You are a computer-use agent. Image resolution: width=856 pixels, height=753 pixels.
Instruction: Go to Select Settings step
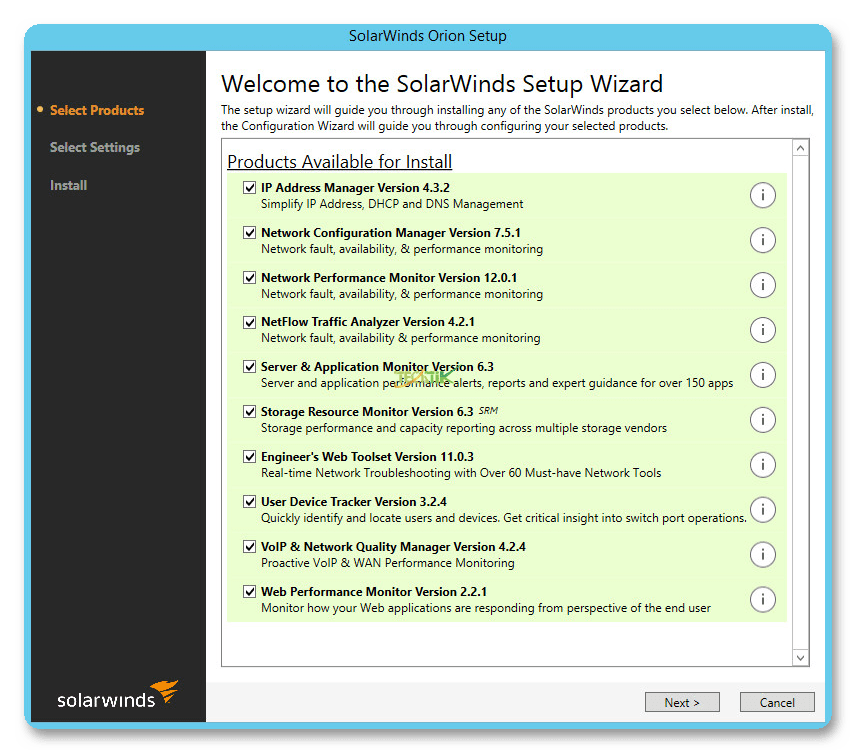point(95,148)
